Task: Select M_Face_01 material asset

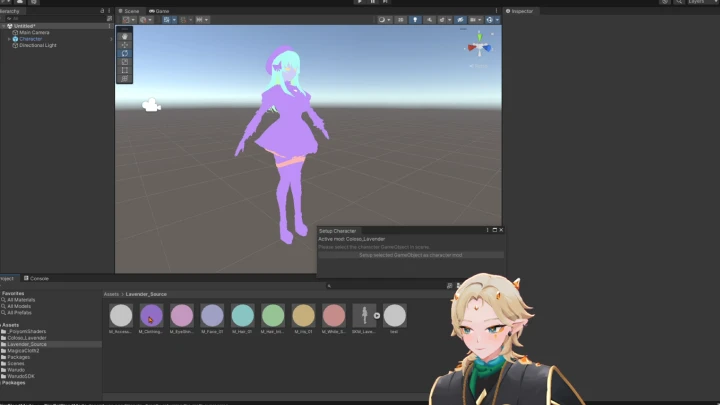Action: click(212, 318)
